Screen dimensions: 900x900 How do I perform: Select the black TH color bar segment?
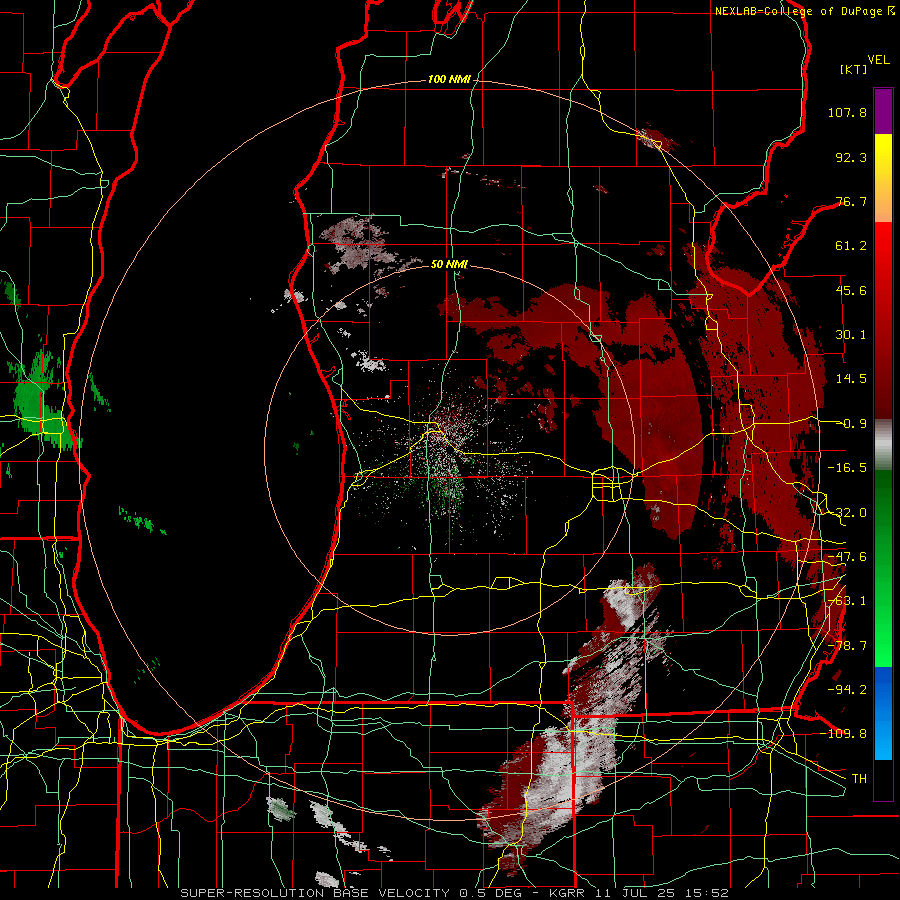click(x=883, y=779)
